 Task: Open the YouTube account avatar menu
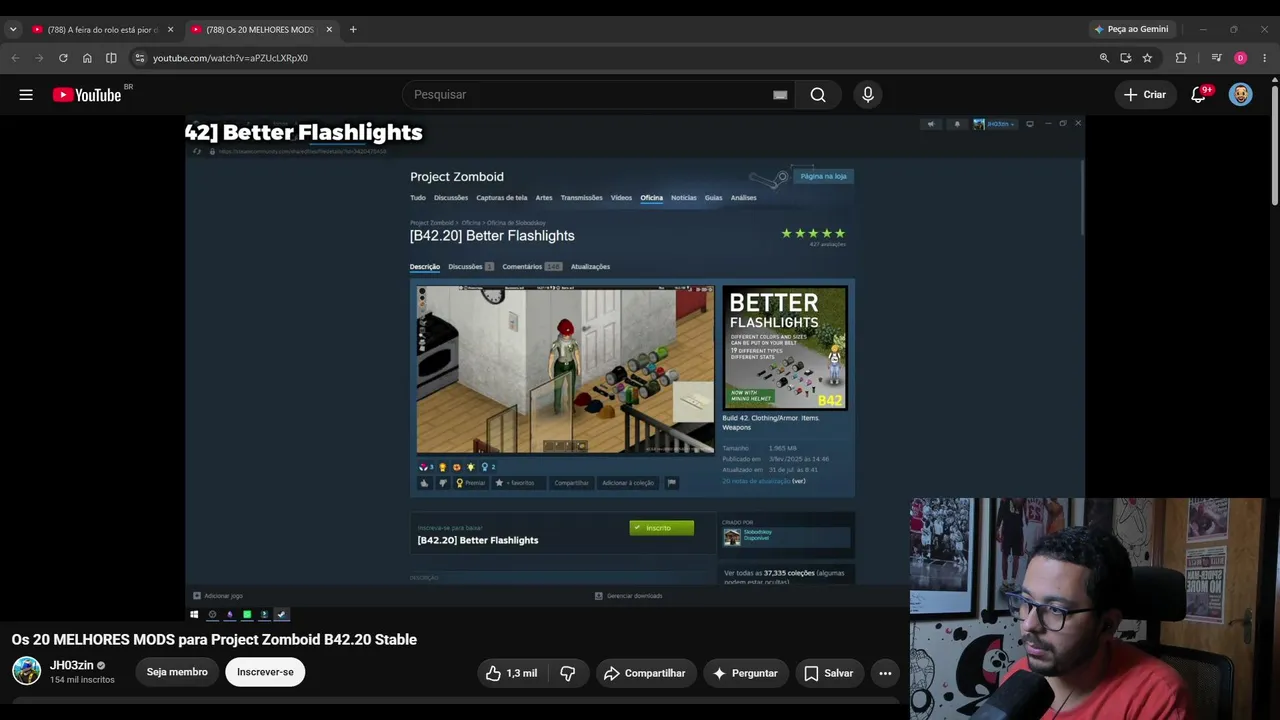tap(1241, 95)
